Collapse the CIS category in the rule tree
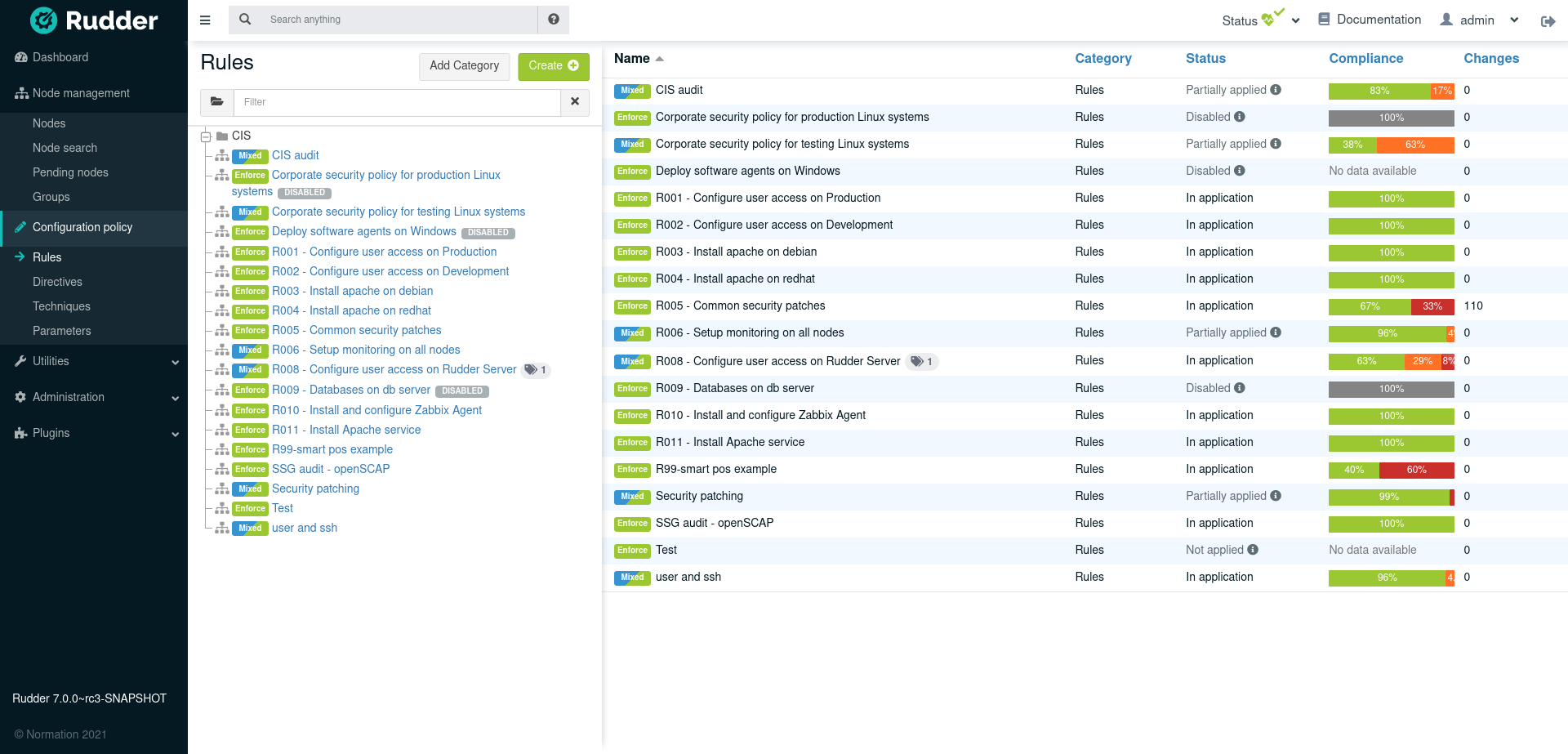The width and height of the screenshot is (1568, 754). point(207,136)
